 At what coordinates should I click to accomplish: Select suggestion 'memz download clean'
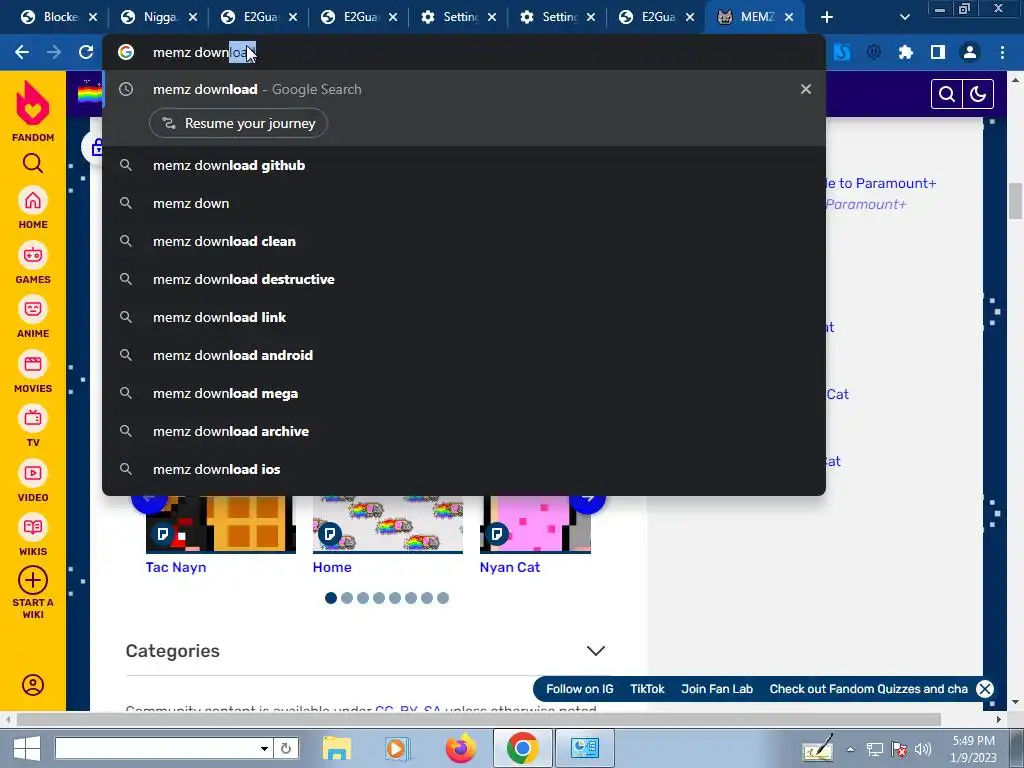click(x=464, y=241)
